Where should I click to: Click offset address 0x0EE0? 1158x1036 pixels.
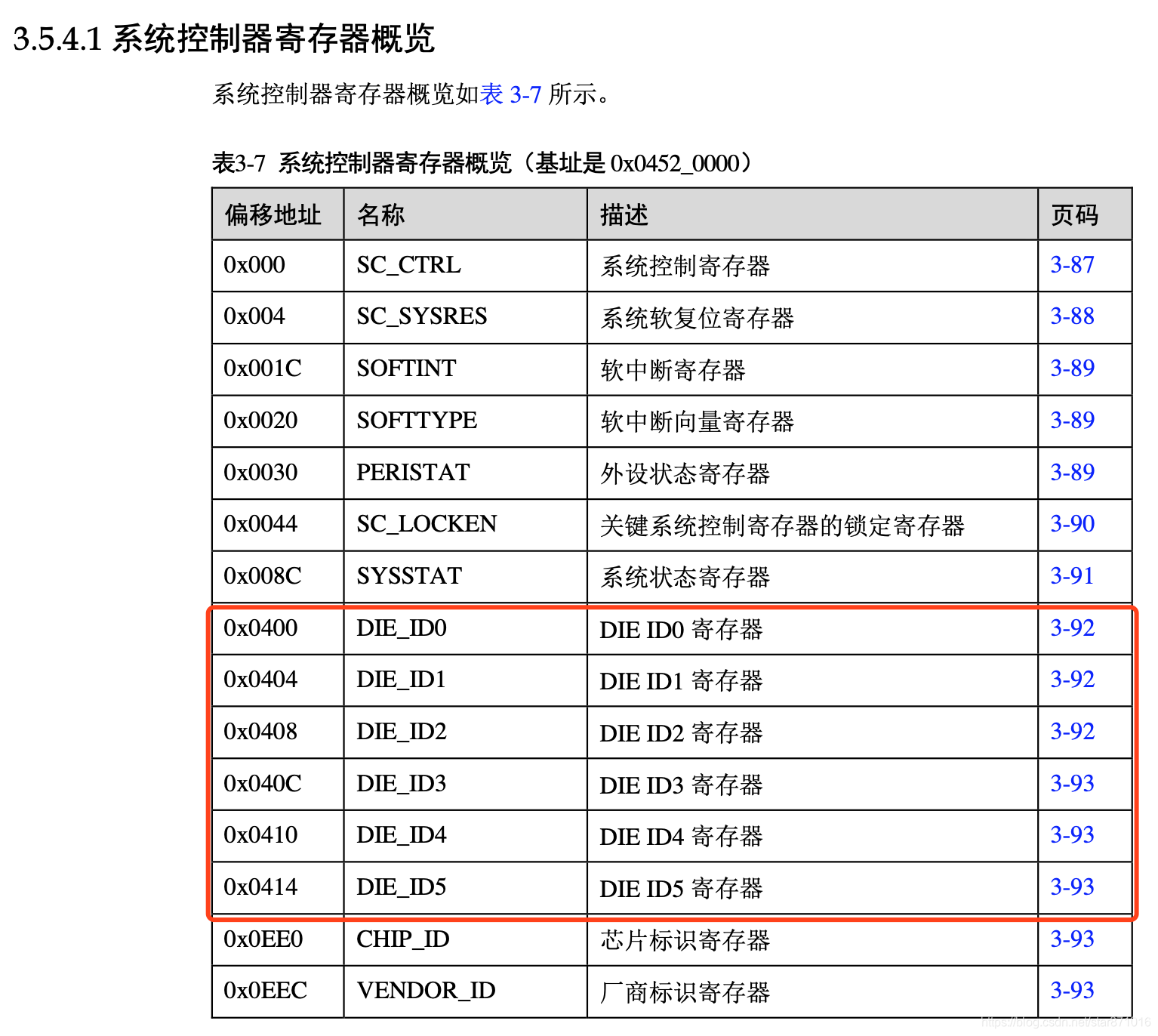click(263, 939)
